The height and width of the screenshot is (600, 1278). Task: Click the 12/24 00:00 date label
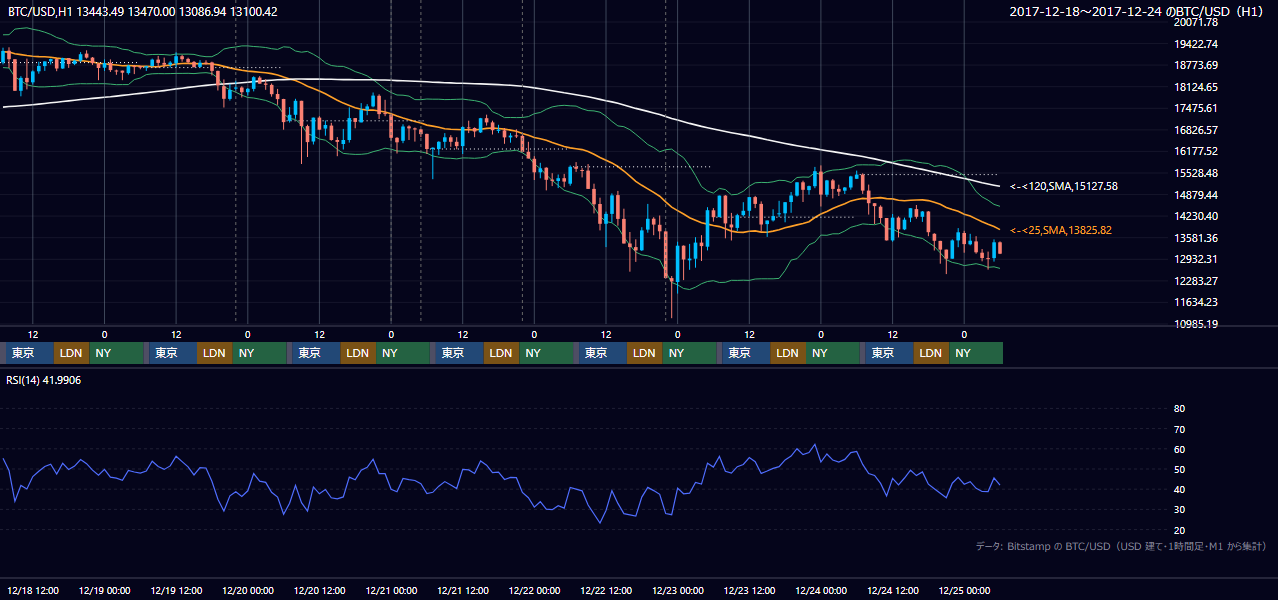pos(821,590)
